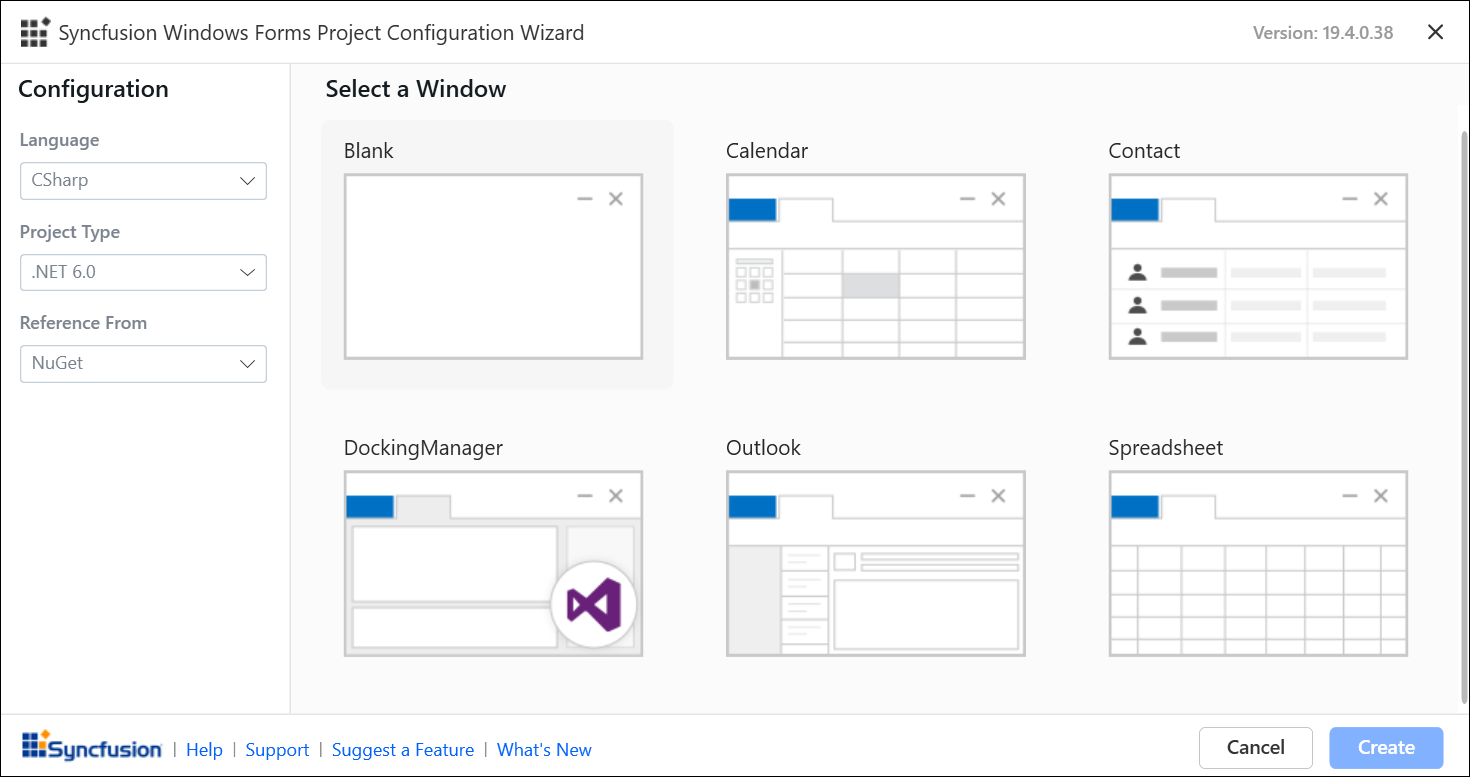
Task: Click the Syncfusion logo in footer
Action: (91, 747)
